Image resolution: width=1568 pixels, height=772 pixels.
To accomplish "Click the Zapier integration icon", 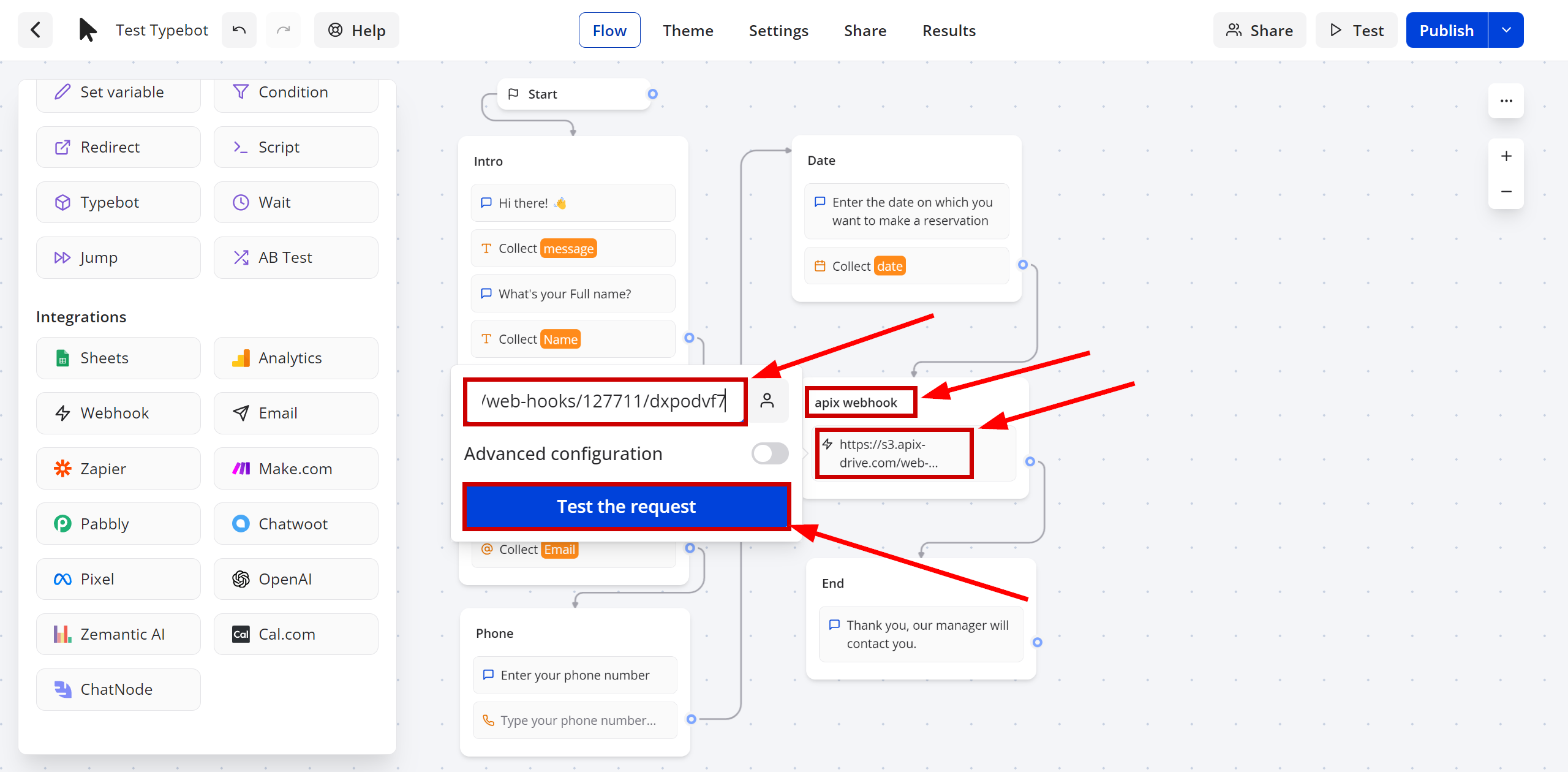I will pyautogui.click(x=64, y=468).
